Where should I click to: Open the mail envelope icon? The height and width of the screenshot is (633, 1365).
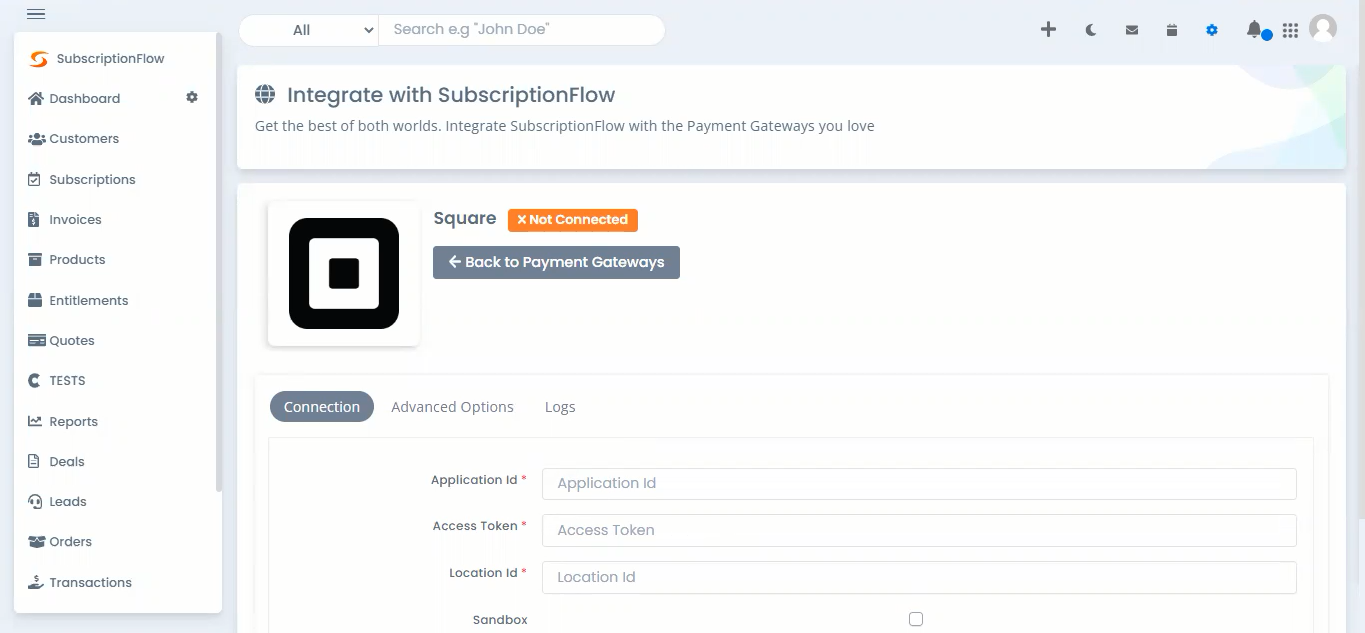click(x=1132, y=30)
